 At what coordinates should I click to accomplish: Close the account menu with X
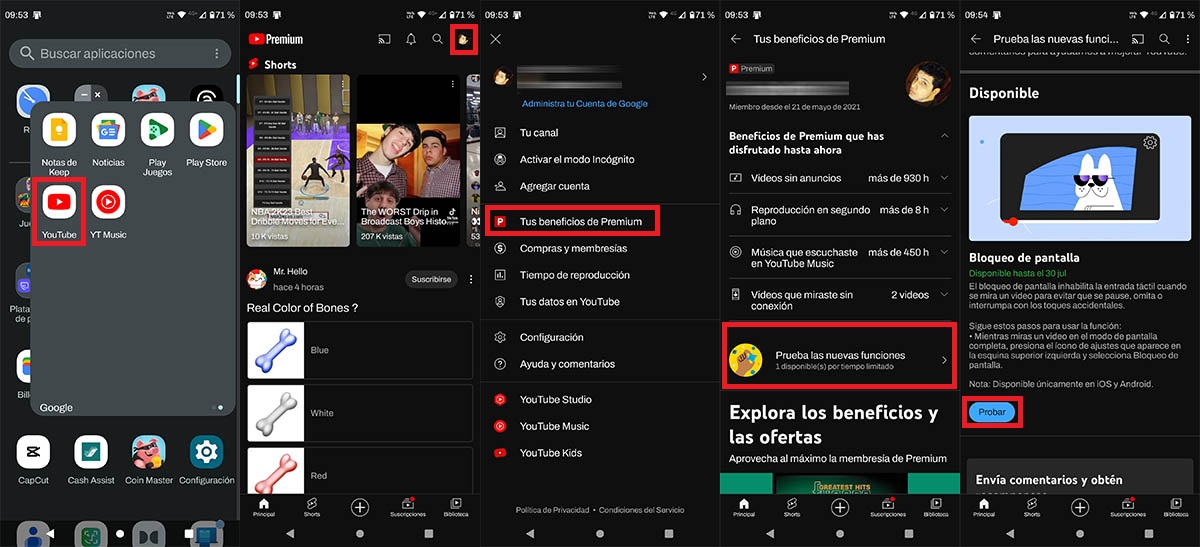pyautogui.click(x=496, y=39)
